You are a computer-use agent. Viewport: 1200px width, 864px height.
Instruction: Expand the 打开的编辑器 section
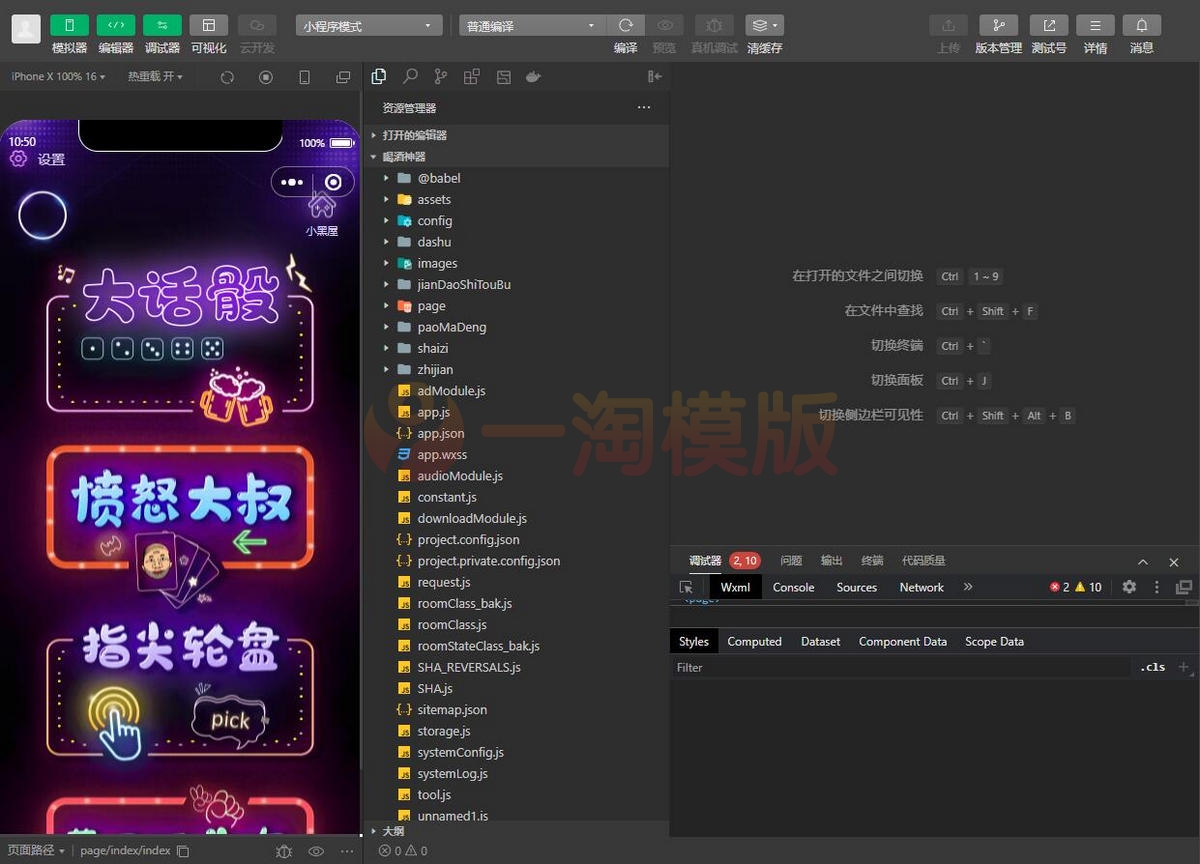click(x=516, y=135)
